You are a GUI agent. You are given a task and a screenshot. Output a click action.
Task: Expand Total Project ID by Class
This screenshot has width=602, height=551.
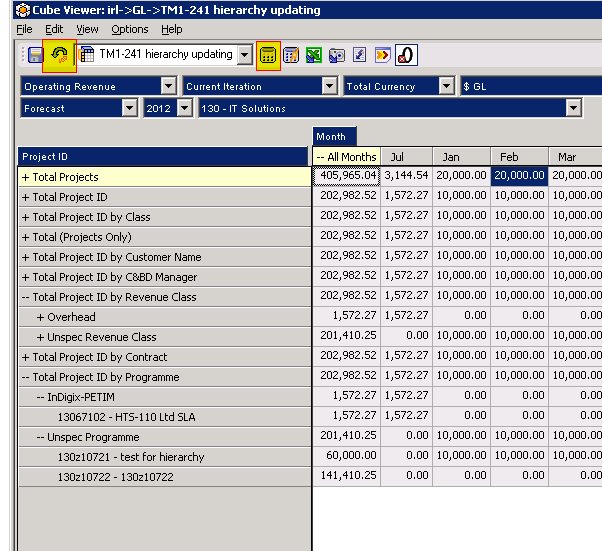pyautogui.click(x=25, y=217)
